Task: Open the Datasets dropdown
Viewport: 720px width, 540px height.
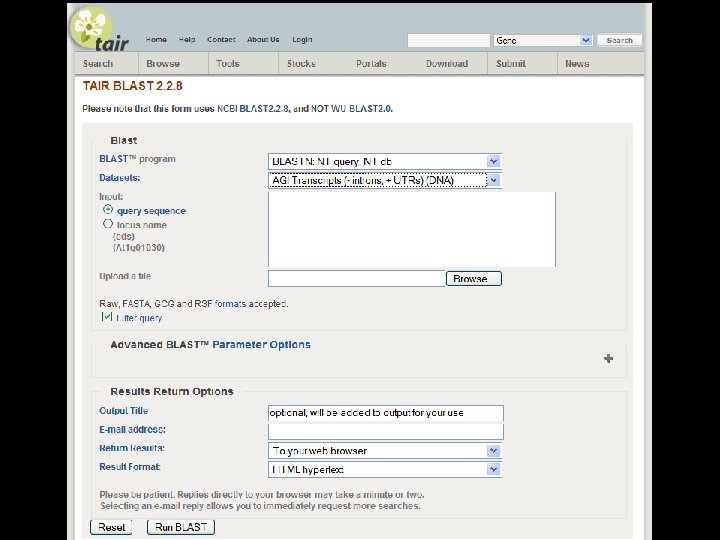Action: 384,180
